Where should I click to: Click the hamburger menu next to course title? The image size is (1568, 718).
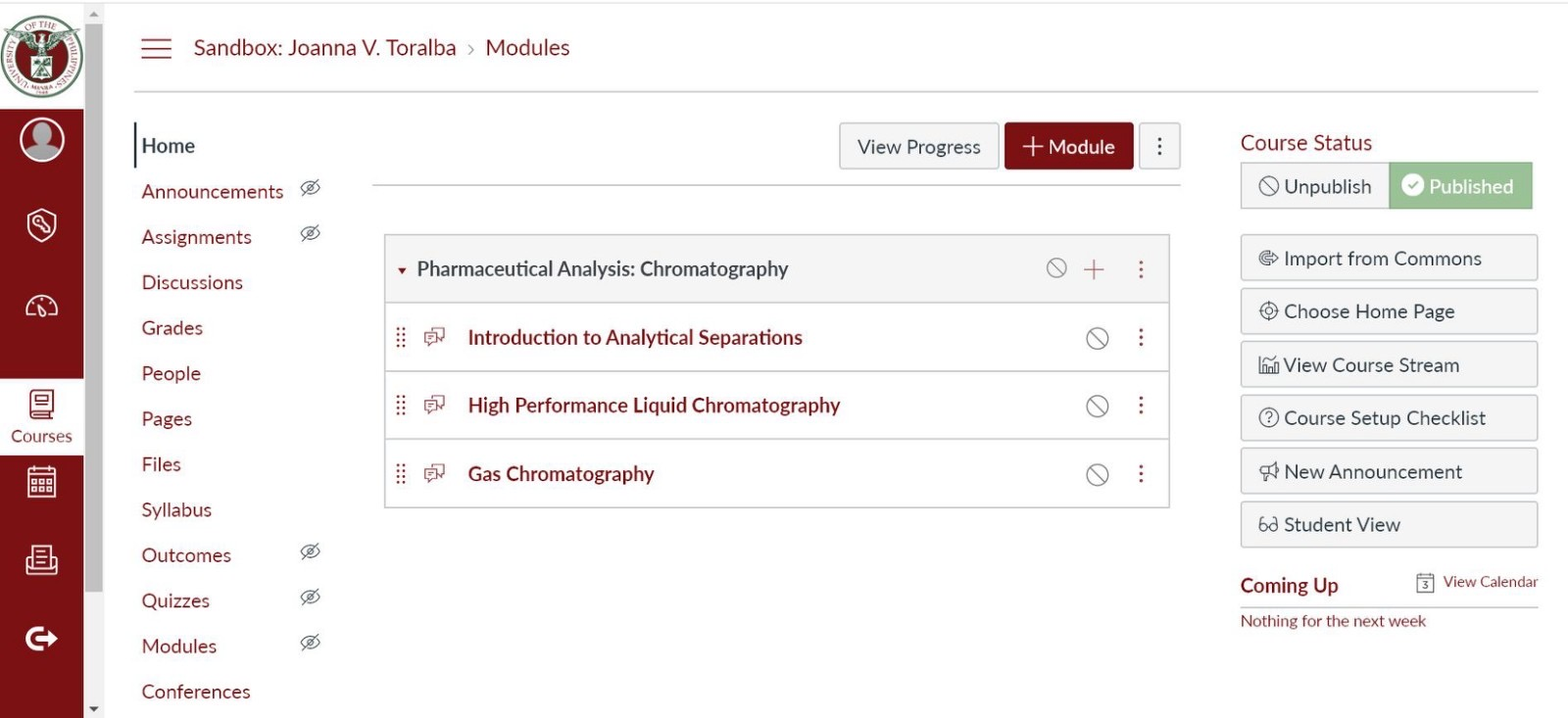[156, 48]
